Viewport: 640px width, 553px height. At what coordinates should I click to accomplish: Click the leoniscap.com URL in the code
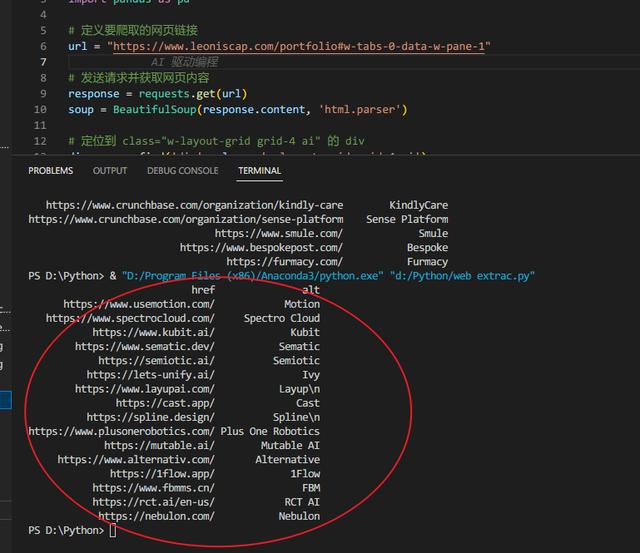[300, 46]
